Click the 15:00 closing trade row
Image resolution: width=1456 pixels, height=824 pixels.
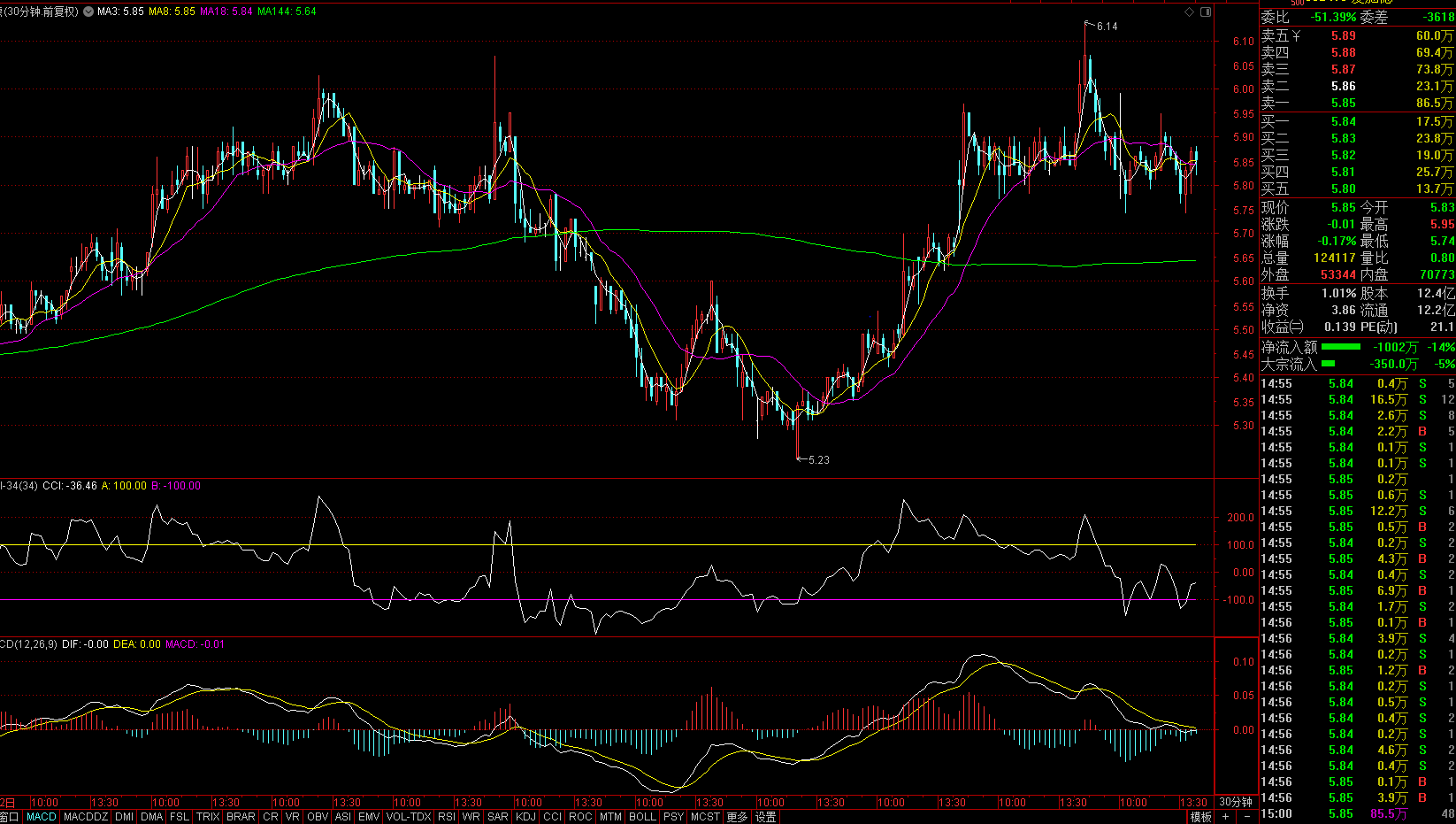pyautogui.click(x=1357, y=813)
